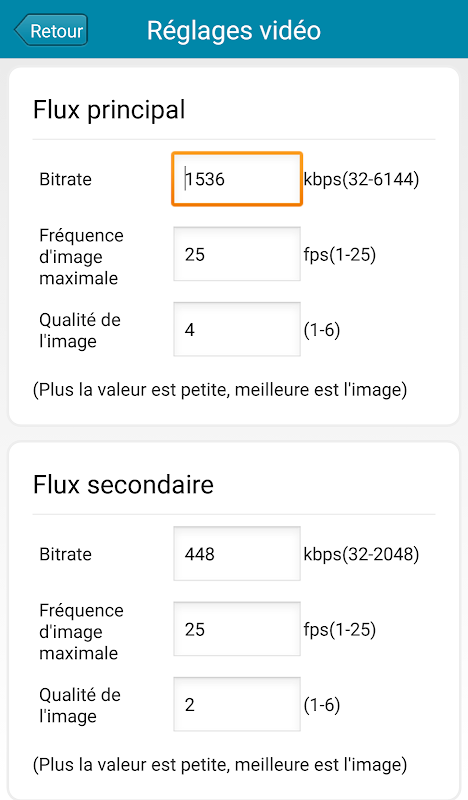
Task: Click Bitrate label in Flux secondaire
Action: click(x=66, y=554)
